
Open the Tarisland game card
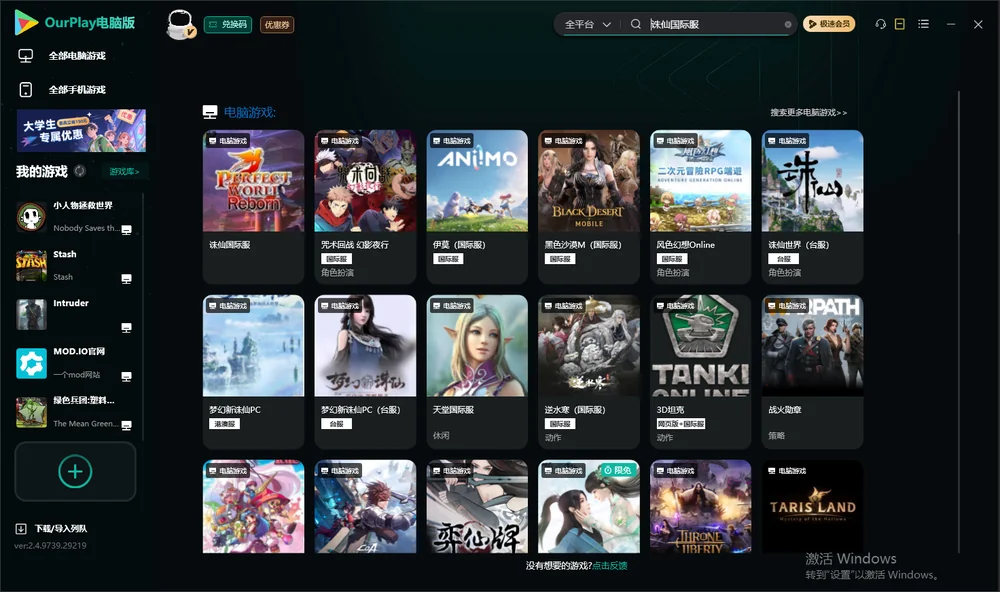tap(812, 507)
